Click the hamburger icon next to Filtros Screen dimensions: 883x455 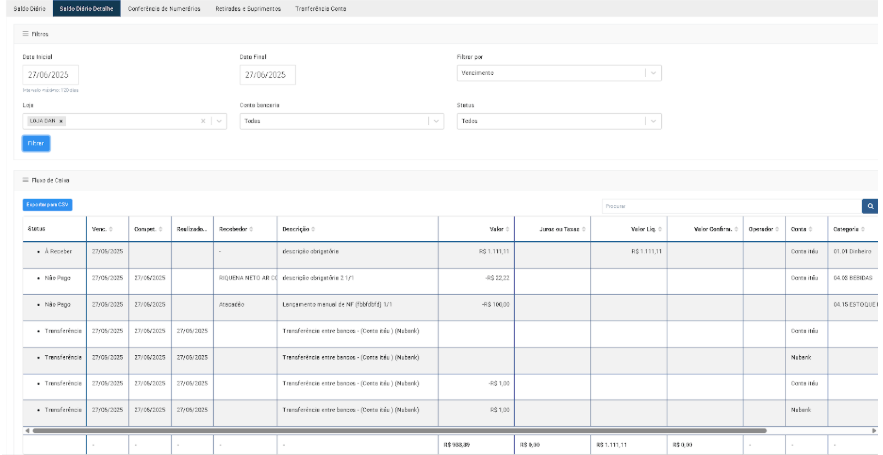25,34
